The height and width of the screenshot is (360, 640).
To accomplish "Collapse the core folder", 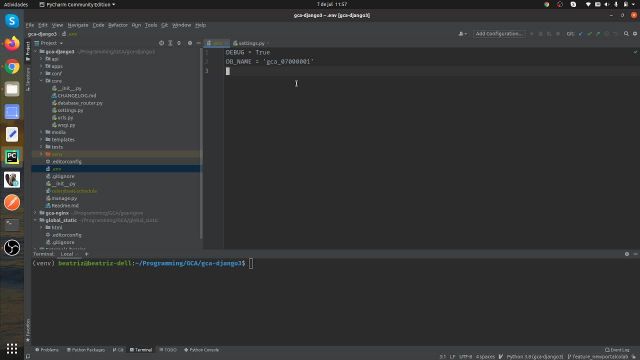I will coord(42,81).
